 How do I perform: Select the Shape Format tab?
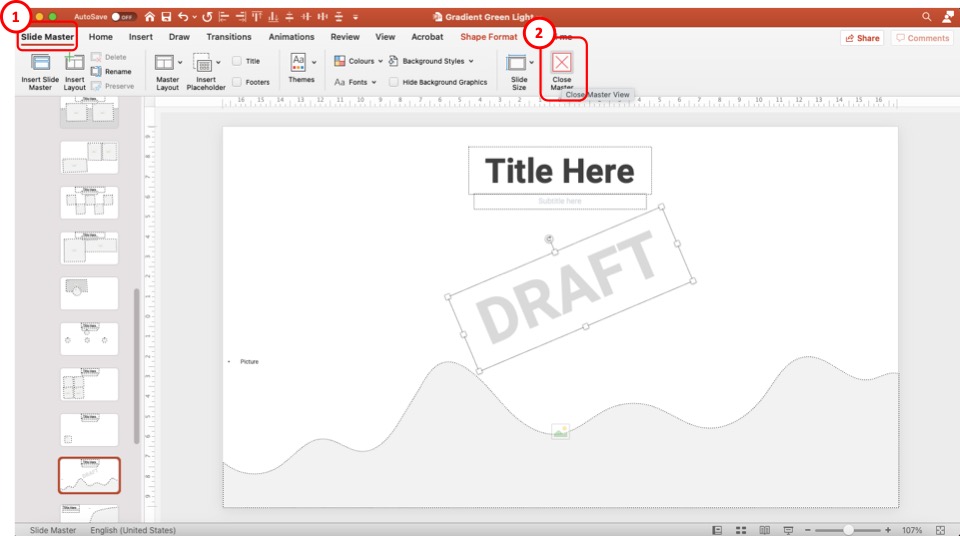coord(489,37)
